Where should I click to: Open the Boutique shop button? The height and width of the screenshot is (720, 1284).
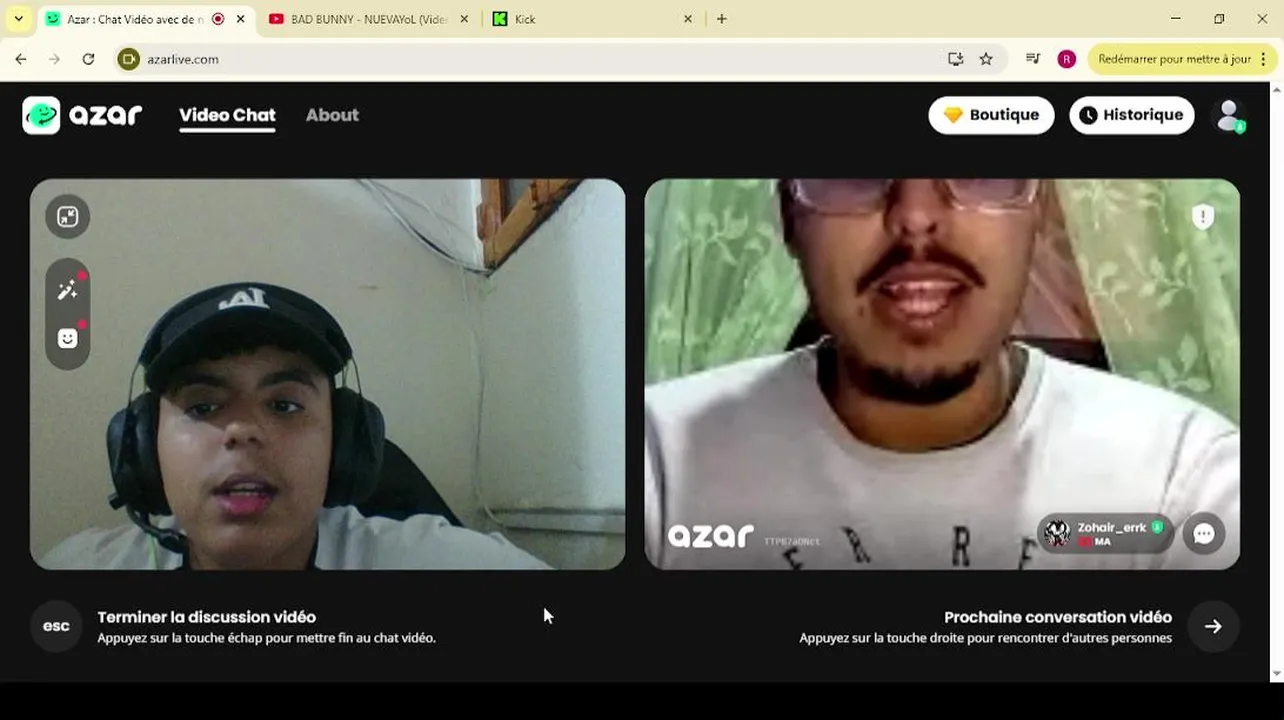991,115
